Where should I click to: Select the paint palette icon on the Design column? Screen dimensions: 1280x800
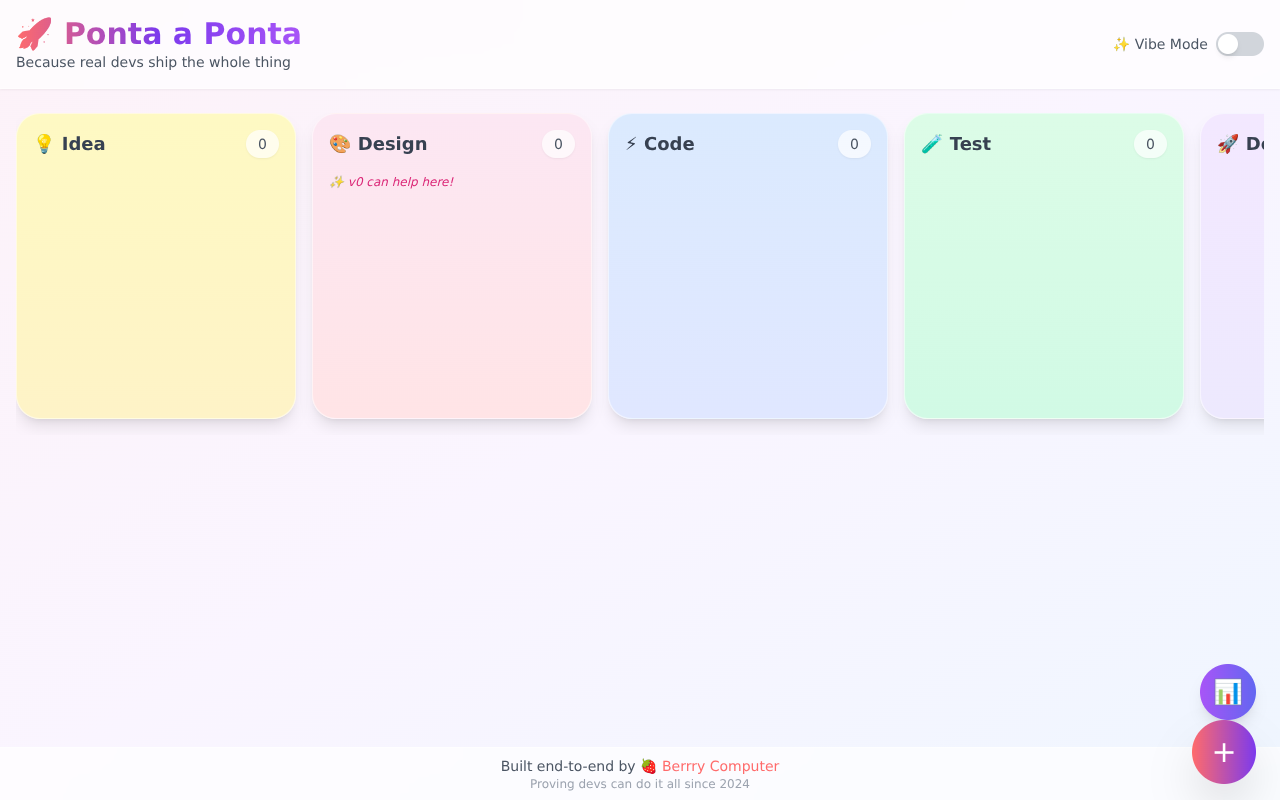tap(339, 143)
